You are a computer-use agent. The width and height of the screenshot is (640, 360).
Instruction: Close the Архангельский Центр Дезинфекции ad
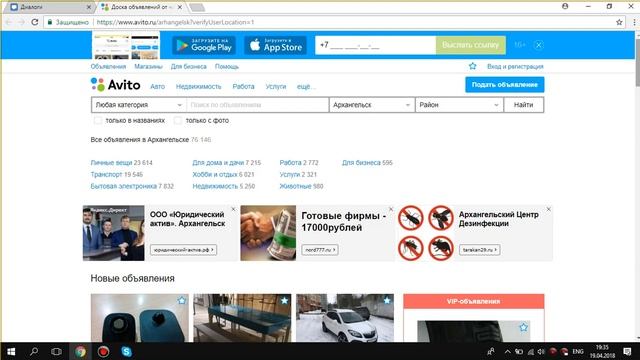(549, 209)
